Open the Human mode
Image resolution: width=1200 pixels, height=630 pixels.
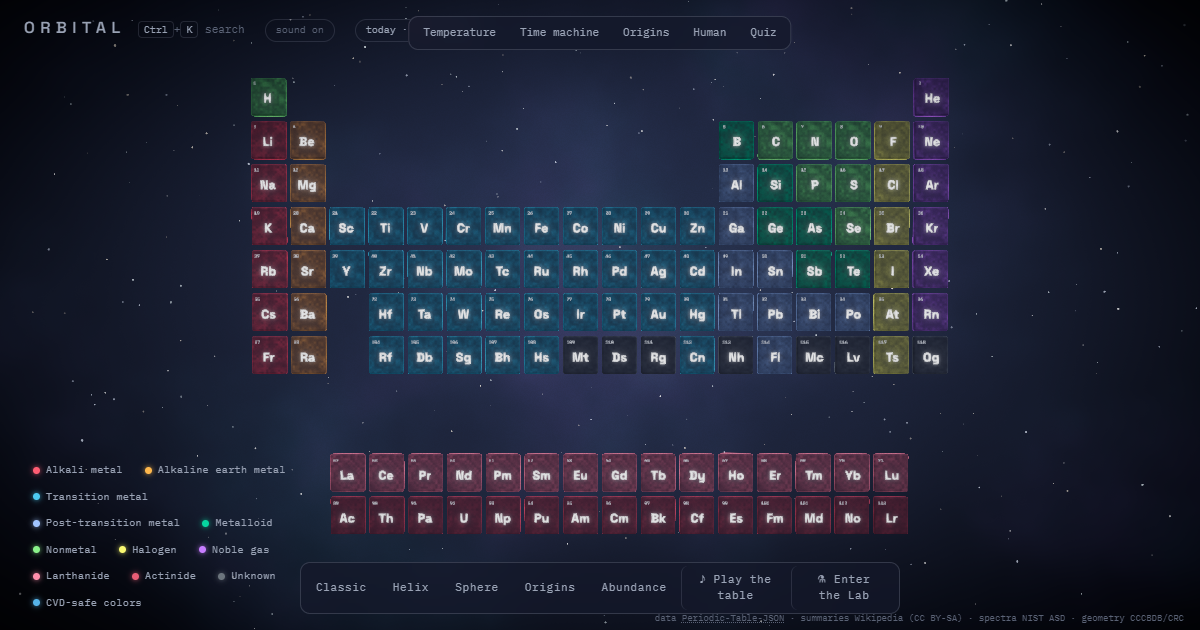pos(710,32)
